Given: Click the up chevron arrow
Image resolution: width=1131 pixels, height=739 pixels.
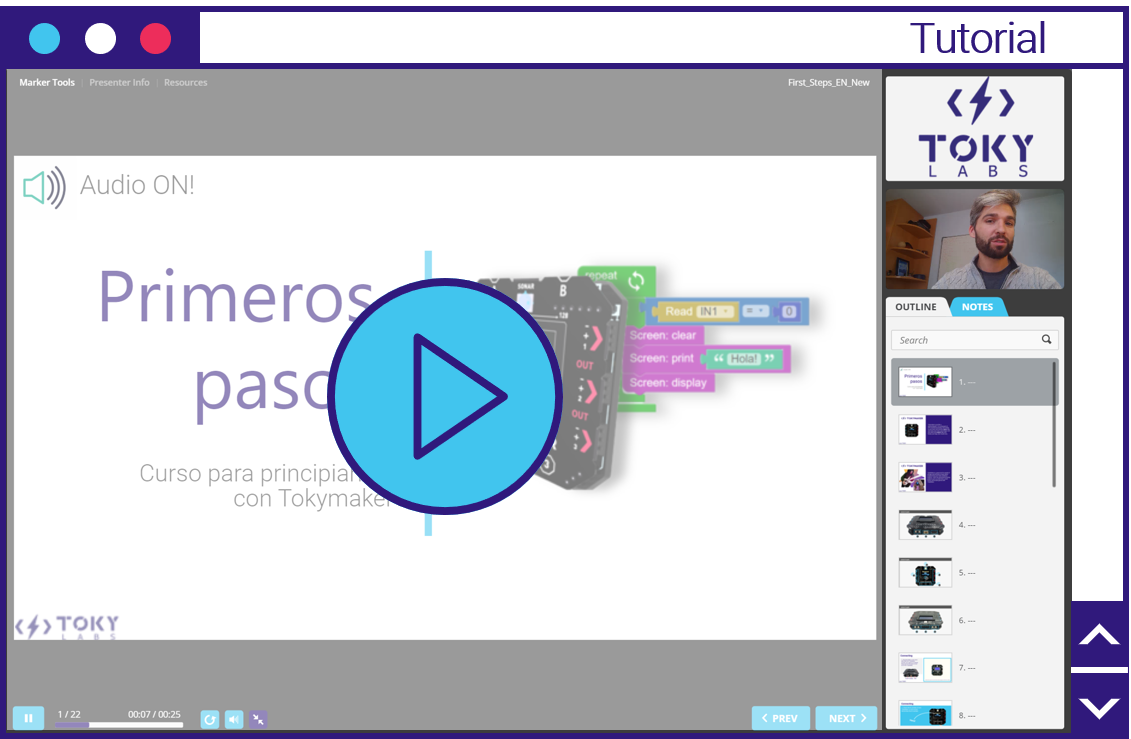Looking at the screenshot, I should tap(1100, 636).
